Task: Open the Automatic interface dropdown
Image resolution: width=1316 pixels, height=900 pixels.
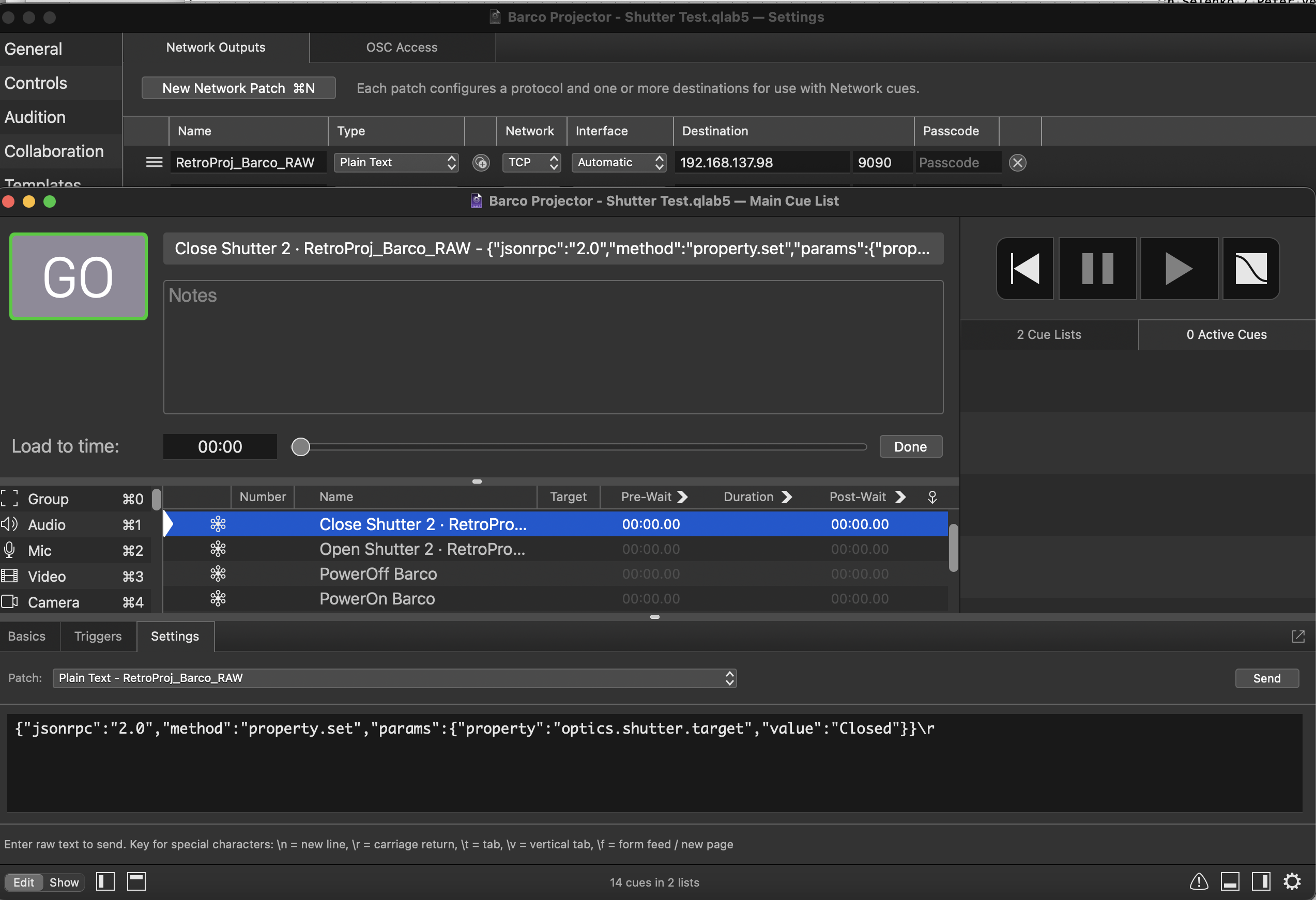Action: pyautogui.click(x=619, y=162)
